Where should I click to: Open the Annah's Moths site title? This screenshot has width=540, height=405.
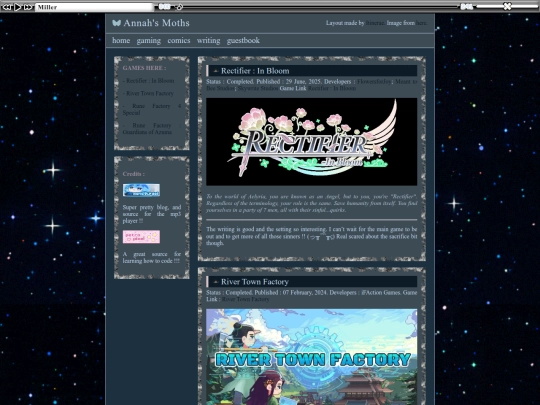[156, 23]
